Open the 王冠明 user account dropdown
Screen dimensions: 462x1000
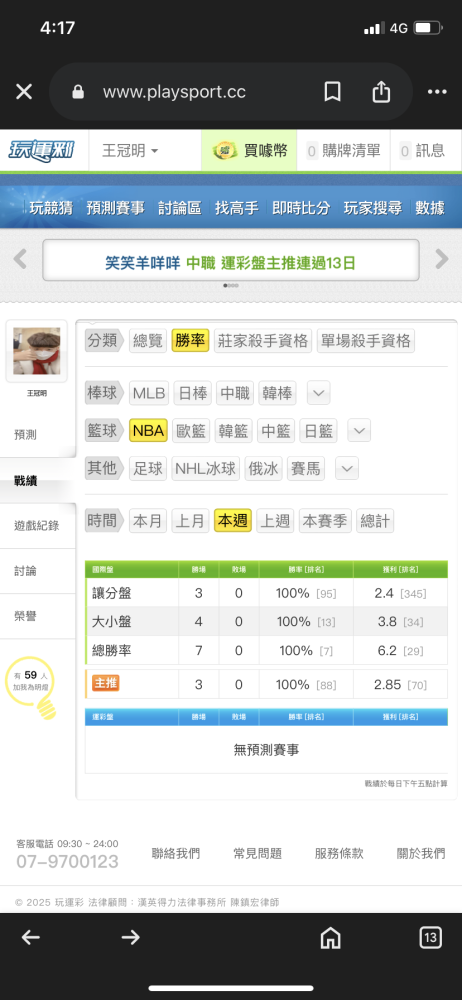(x=130, y=151)
